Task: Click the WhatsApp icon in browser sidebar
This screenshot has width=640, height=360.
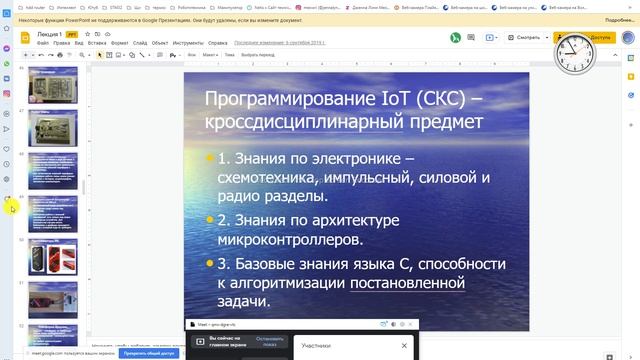Action: click(x=7, y=64)
